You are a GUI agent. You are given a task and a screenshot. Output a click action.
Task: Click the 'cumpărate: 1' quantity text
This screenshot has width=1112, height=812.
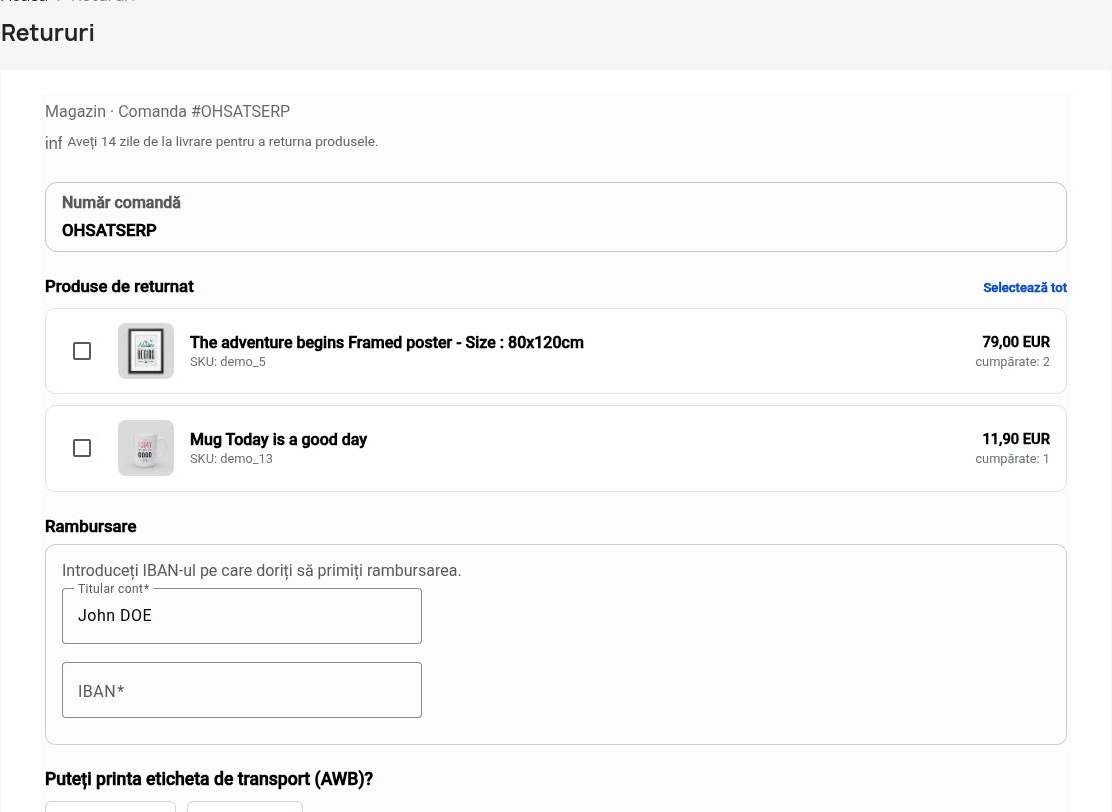(x=1012, y=459)
